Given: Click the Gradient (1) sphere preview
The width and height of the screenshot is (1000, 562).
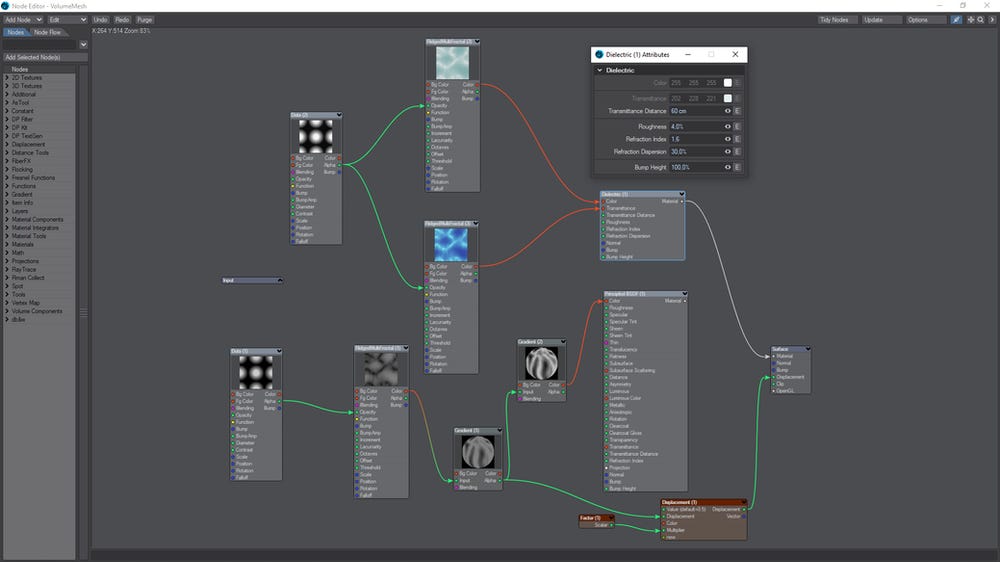Looking at the screenshot, I should pos(478,452).
